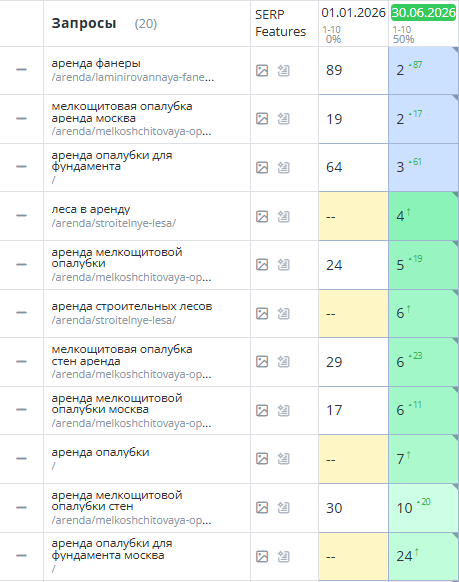
Task: Open the /arenda/stroitelnye-lesa/ URL under леса в аренду
Action: pos(114,223)
